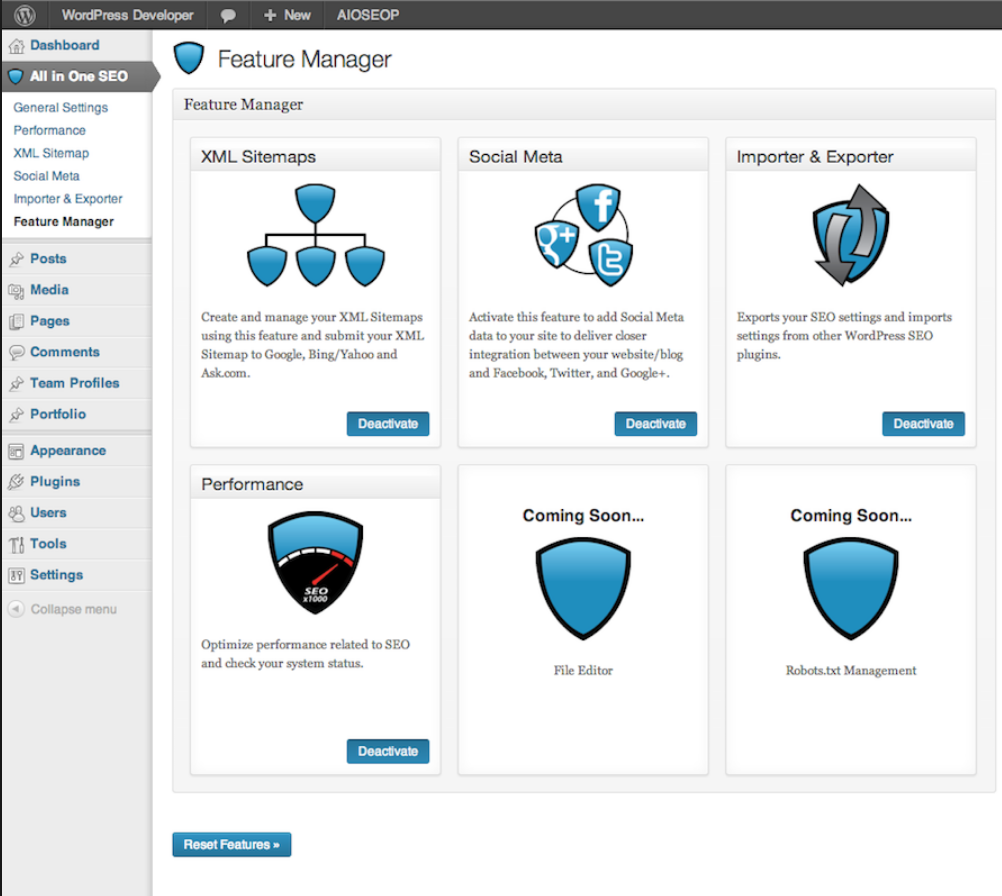The width and height of the screenshot is (1002, 896).
Task: Open Performance submenu link
Action: [50, 131]
